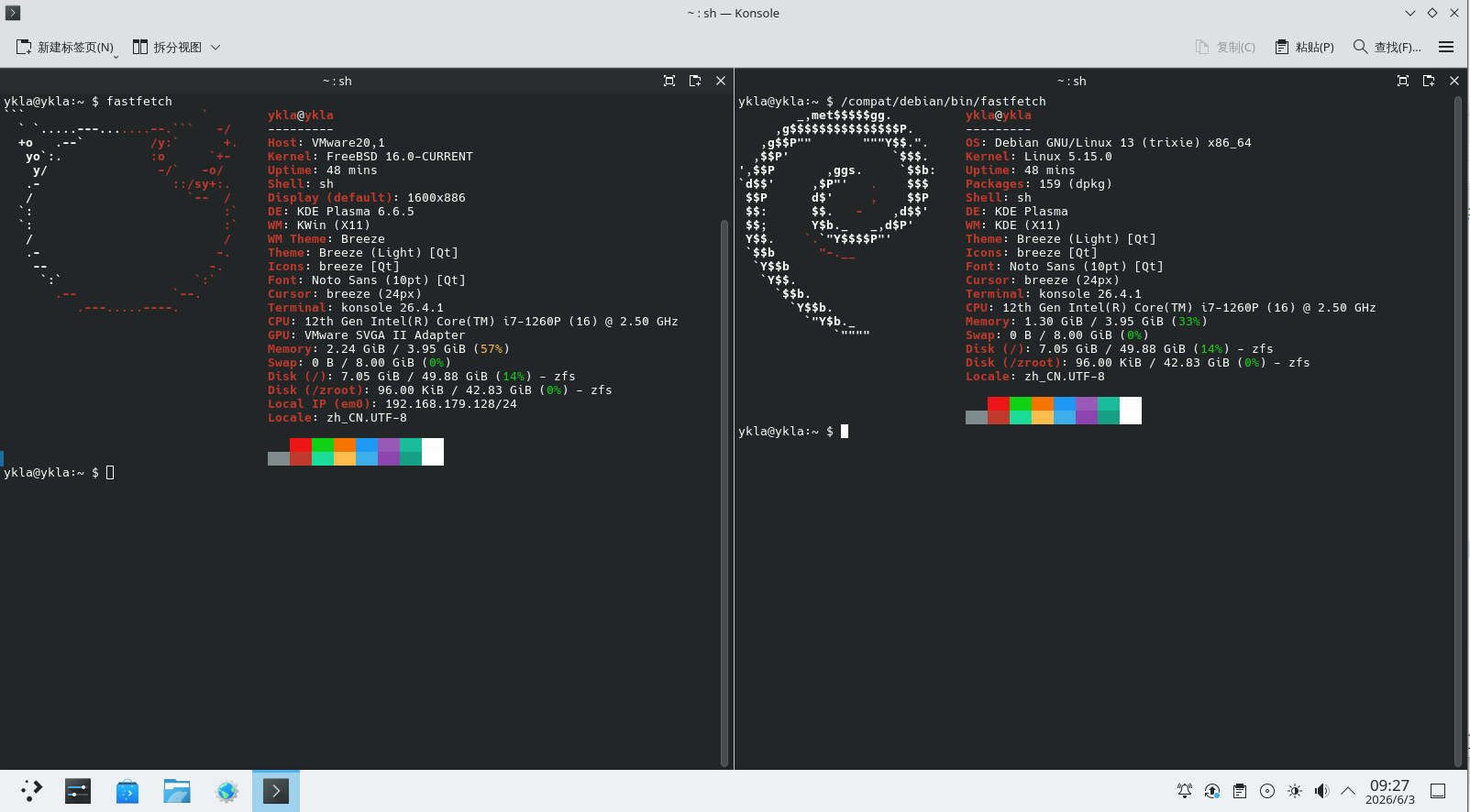This screenshot has height=812, width=1470.
Task: Click the New Tab (新建标签页) toolbar button
Action: point(65,47)
